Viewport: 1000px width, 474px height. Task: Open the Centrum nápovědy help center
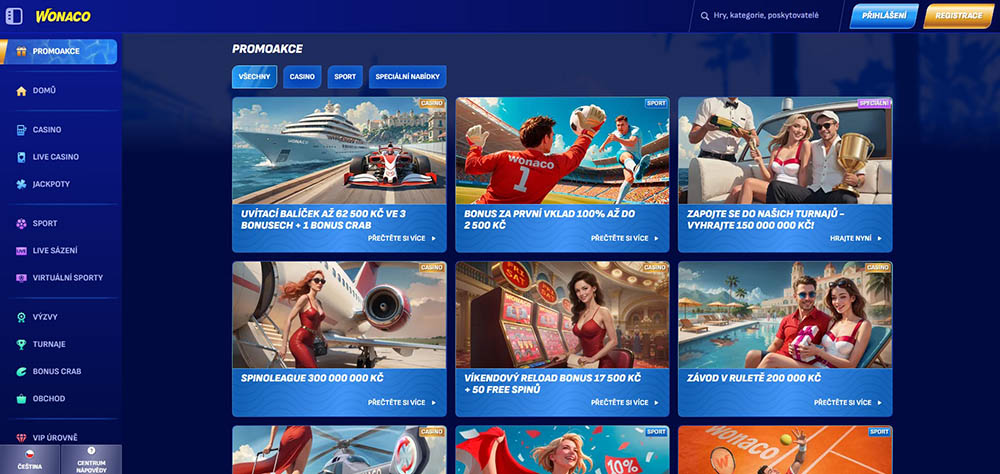click(x=91, y=459)
